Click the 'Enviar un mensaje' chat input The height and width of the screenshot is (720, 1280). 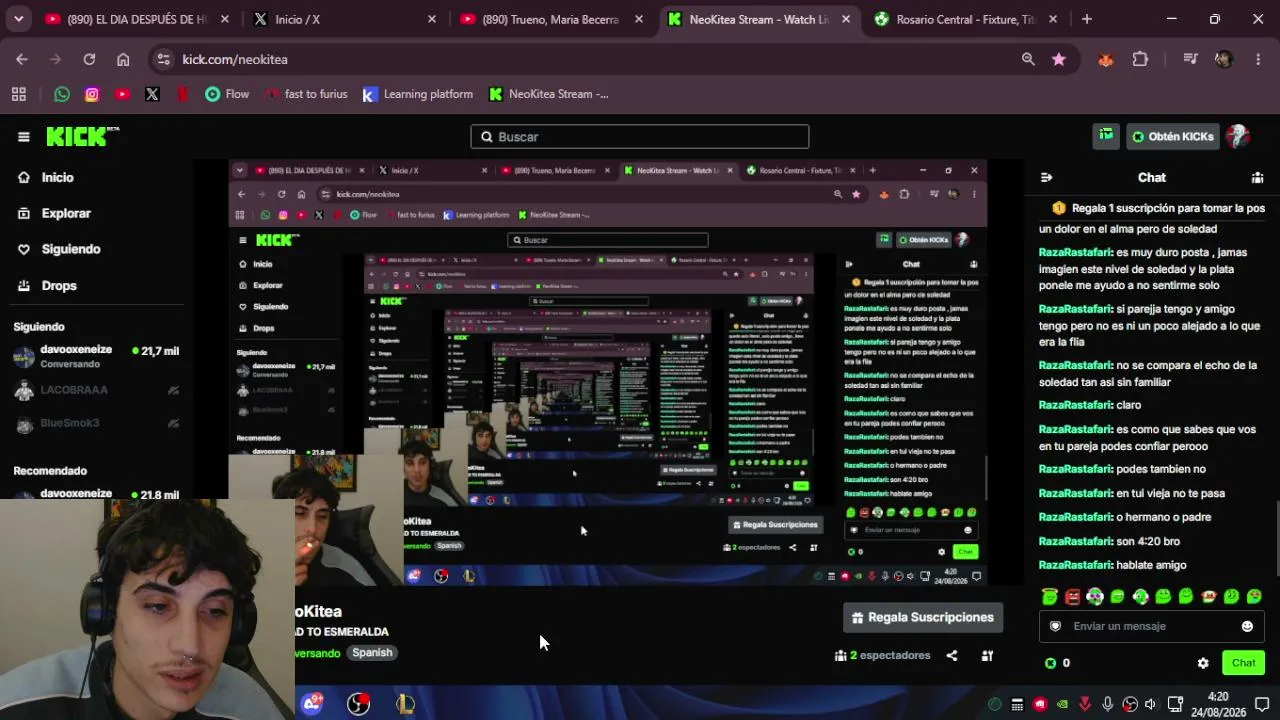[1151, 626]
